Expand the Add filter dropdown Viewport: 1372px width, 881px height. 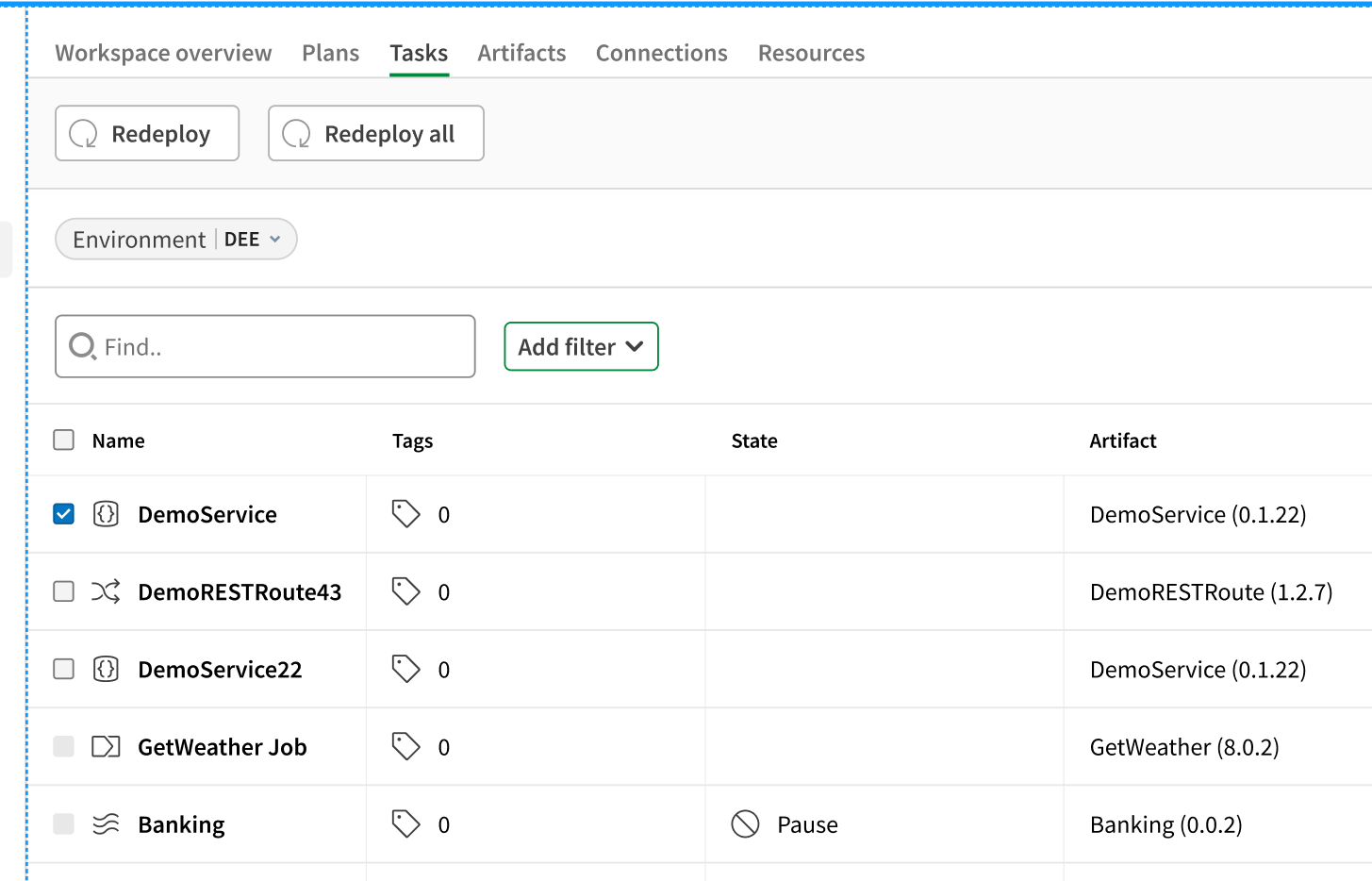pyautogui.click(x=581, y=346)
